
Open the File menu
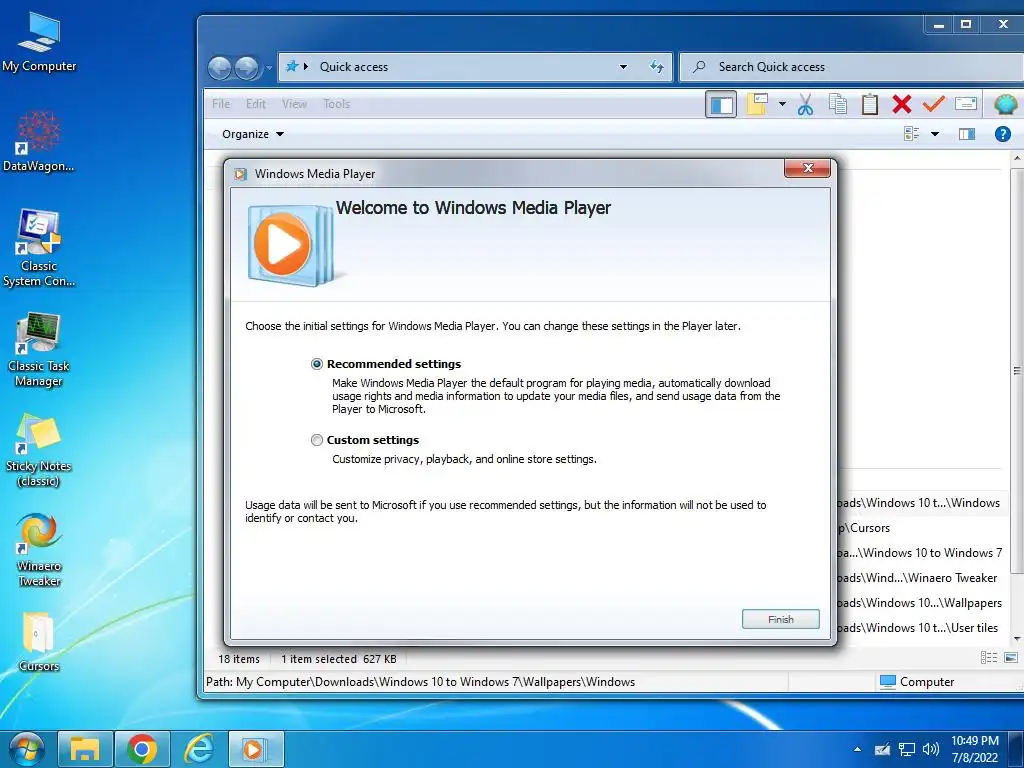pyautogui.click(x=221, y=104)
